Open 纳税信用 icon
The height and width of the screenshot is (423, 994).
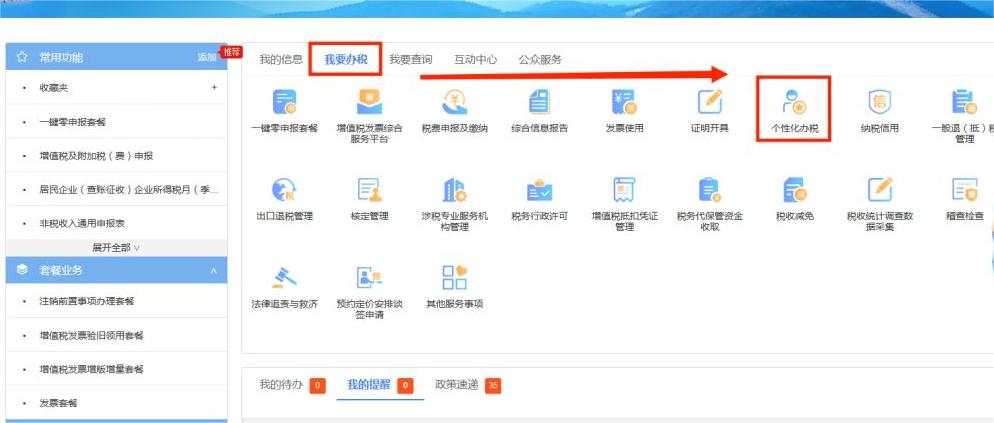[879, 102]
